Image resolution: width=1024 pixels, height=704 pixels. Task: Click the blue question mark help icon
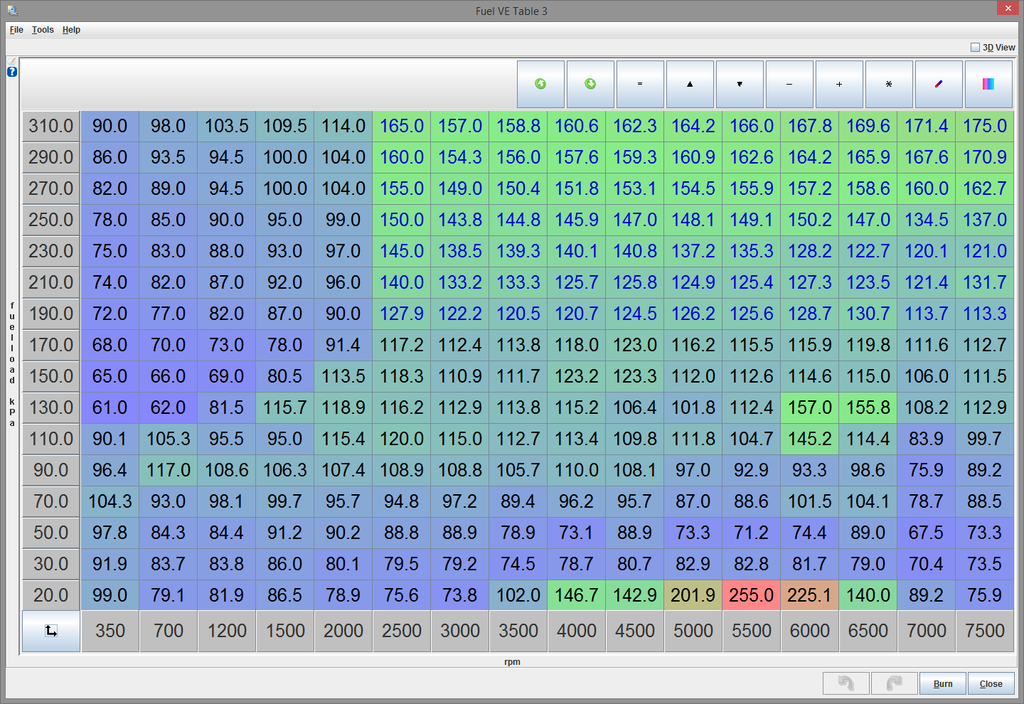[12, 72]
